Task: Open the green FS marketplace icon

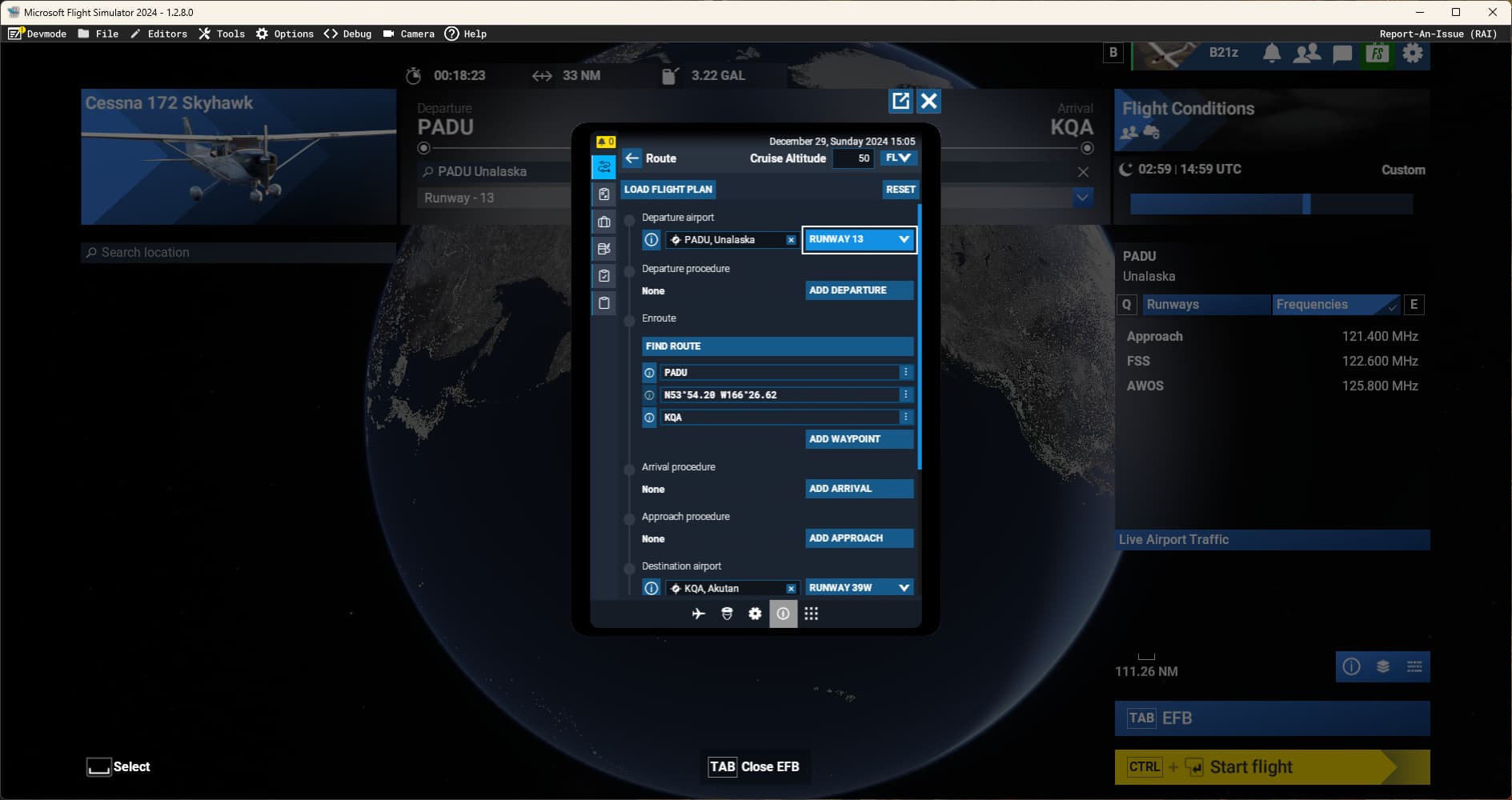Action: coord(1377,54)
